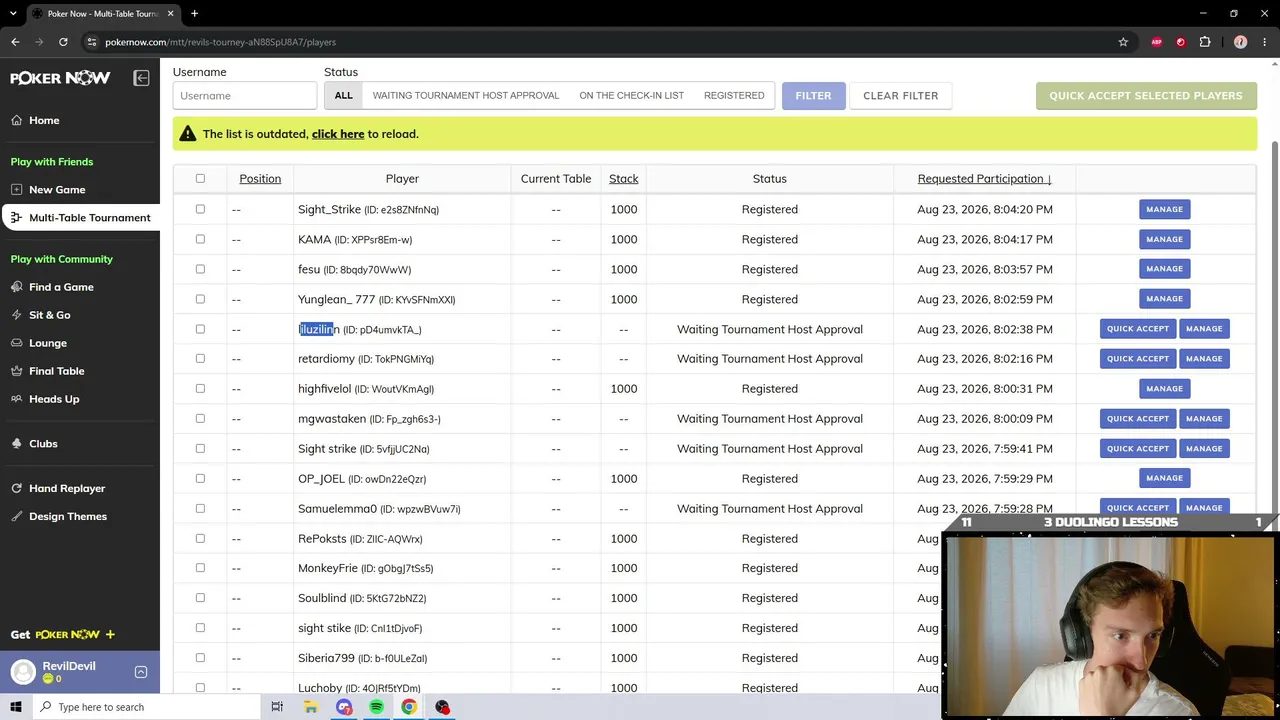
Task: Open Chrome extensions puzzle menu
Action: (1205, 42)
